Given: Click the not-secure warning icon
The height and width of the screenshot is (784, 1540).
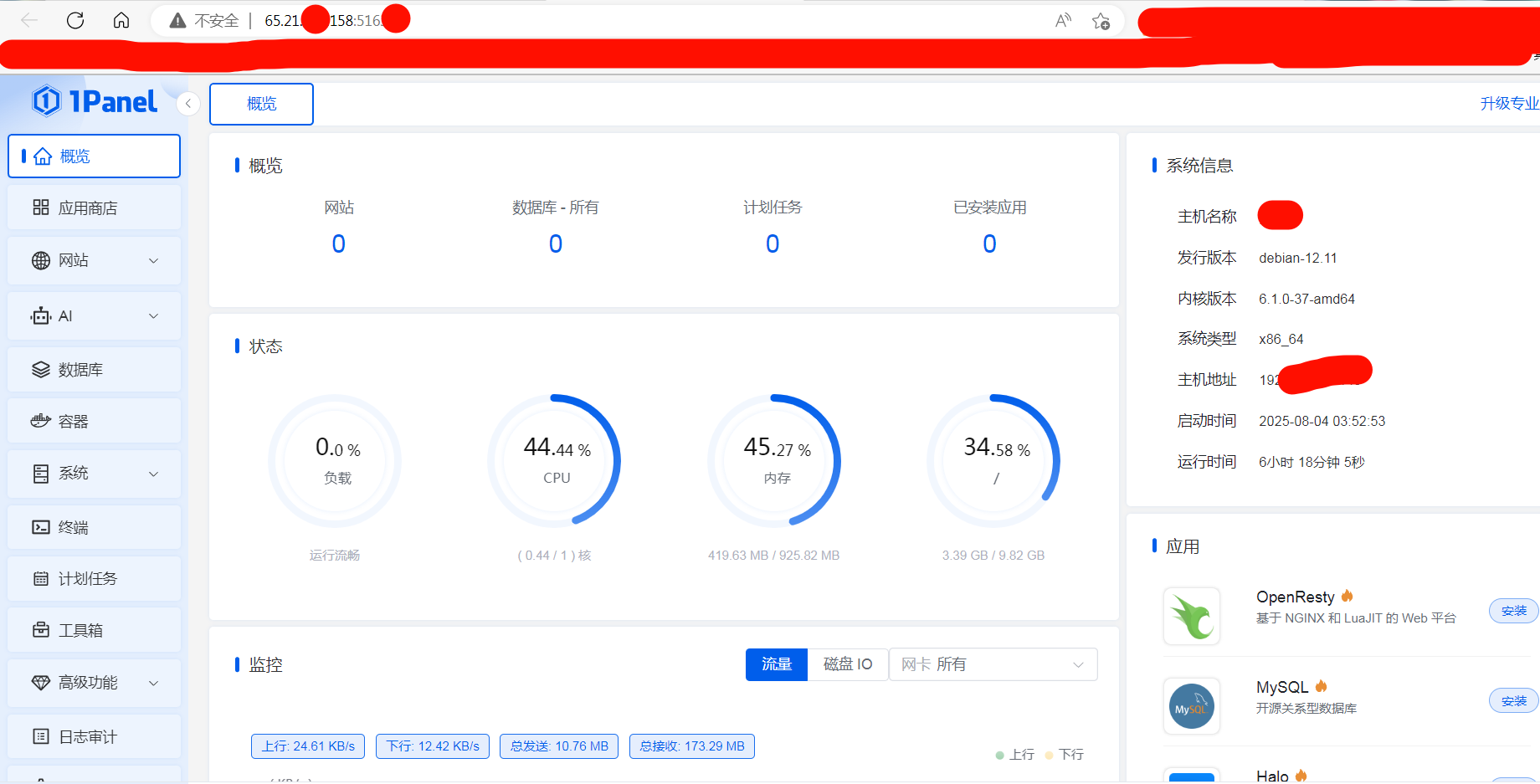Looking at the screenshot, I should pyautogui.click(x=177, y=21).
